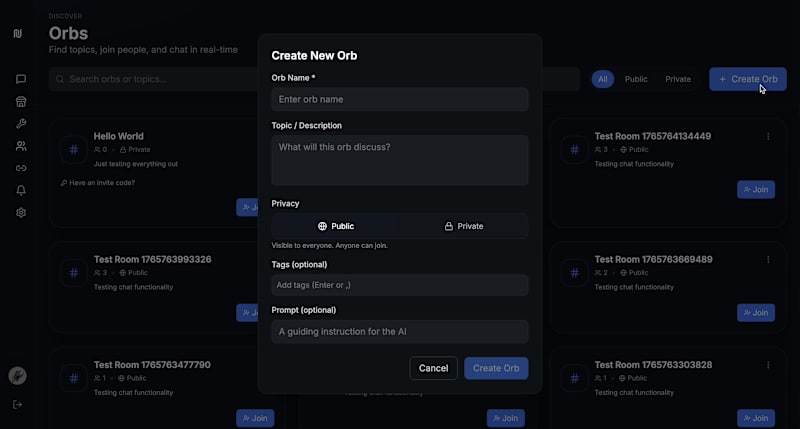Open the people sidebar icon
This screenshot has width=800, height=429.
(21, 146)
